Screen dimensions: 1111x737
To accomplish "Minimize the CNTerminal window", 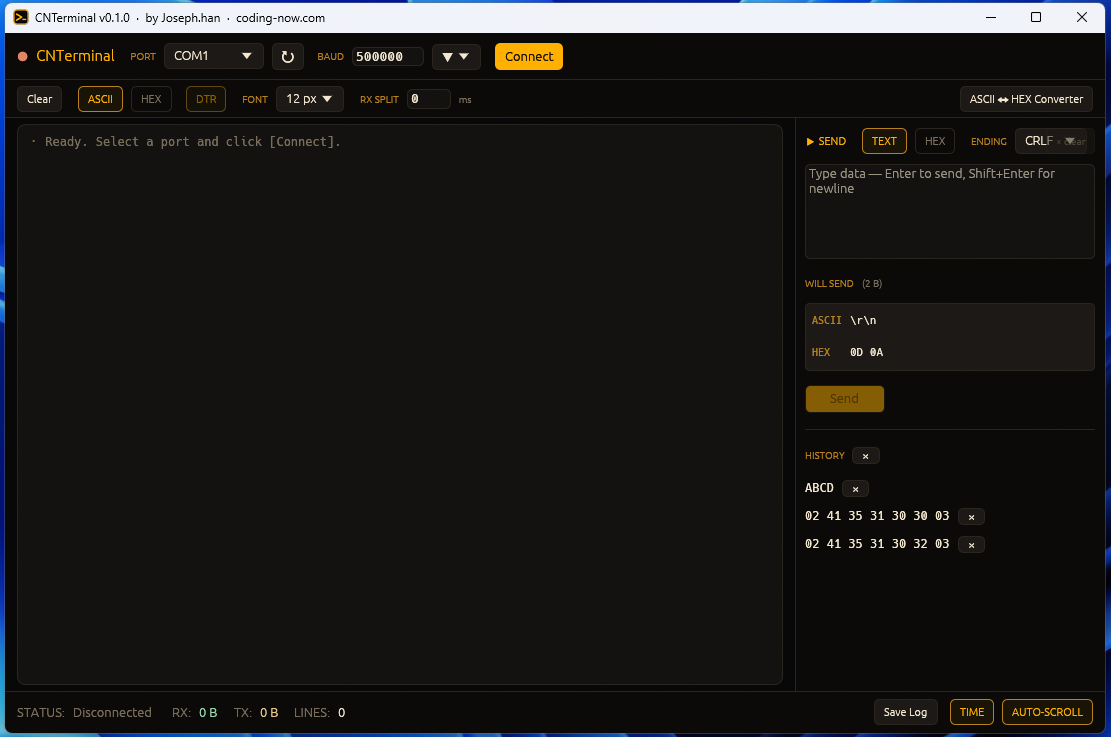I will pos(991,17).
